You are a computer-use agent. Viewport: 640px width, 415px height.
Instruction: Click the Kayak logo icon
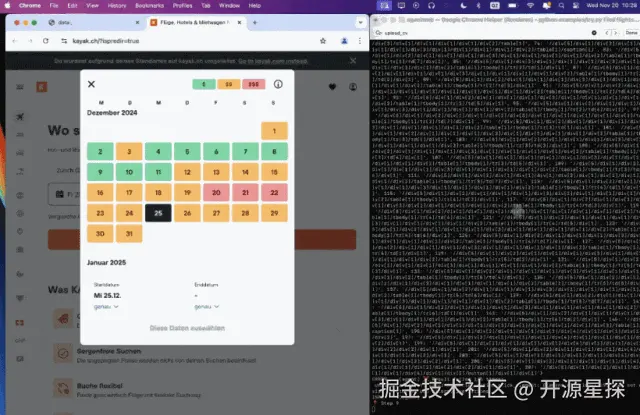tap(42, 87)
